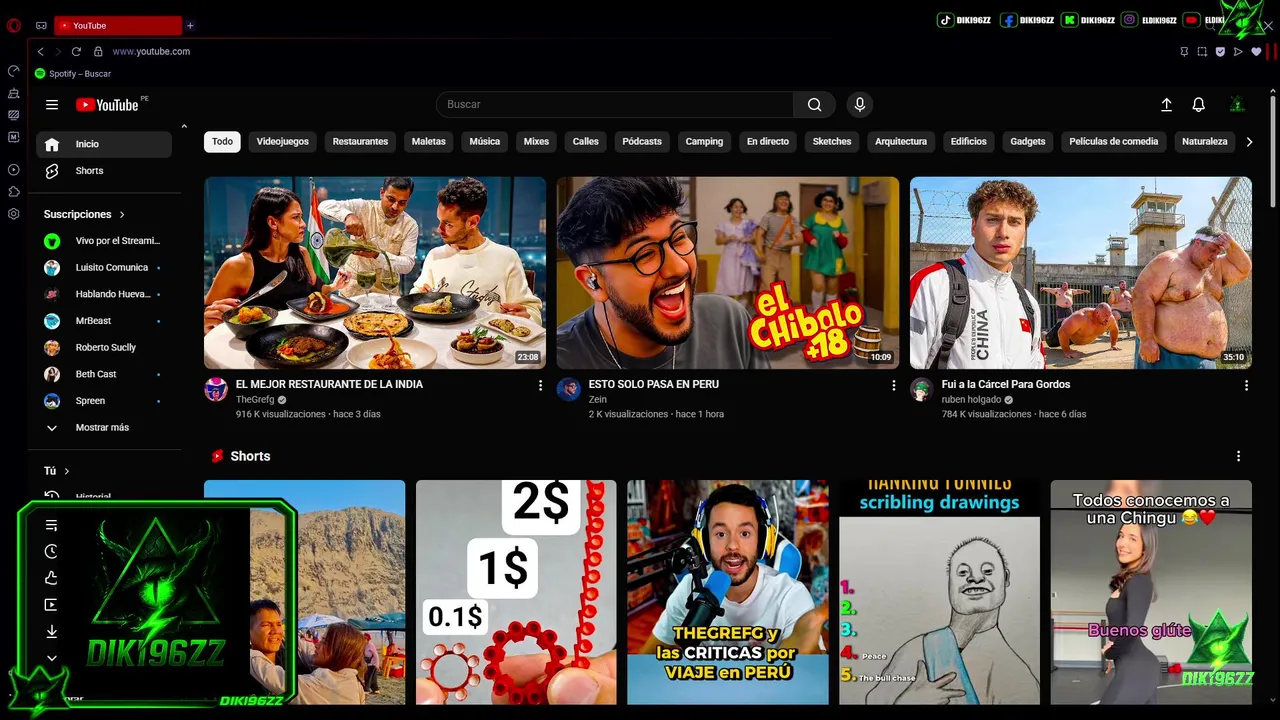Screen dimensions: 1280x720
Task: Select the En directo filter chip
Action: tap(768, 141)
